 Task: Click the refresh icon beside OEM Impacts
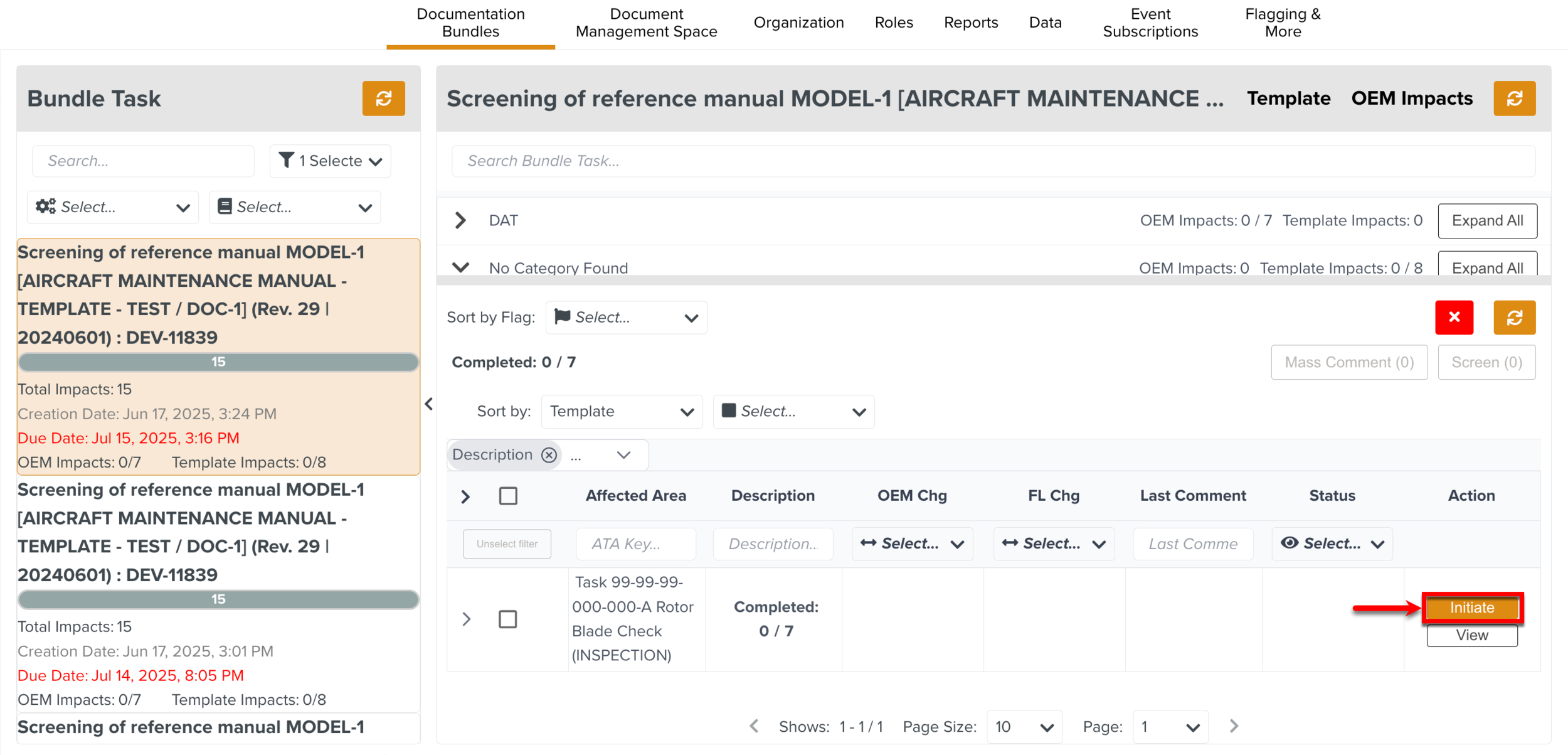1514,99
